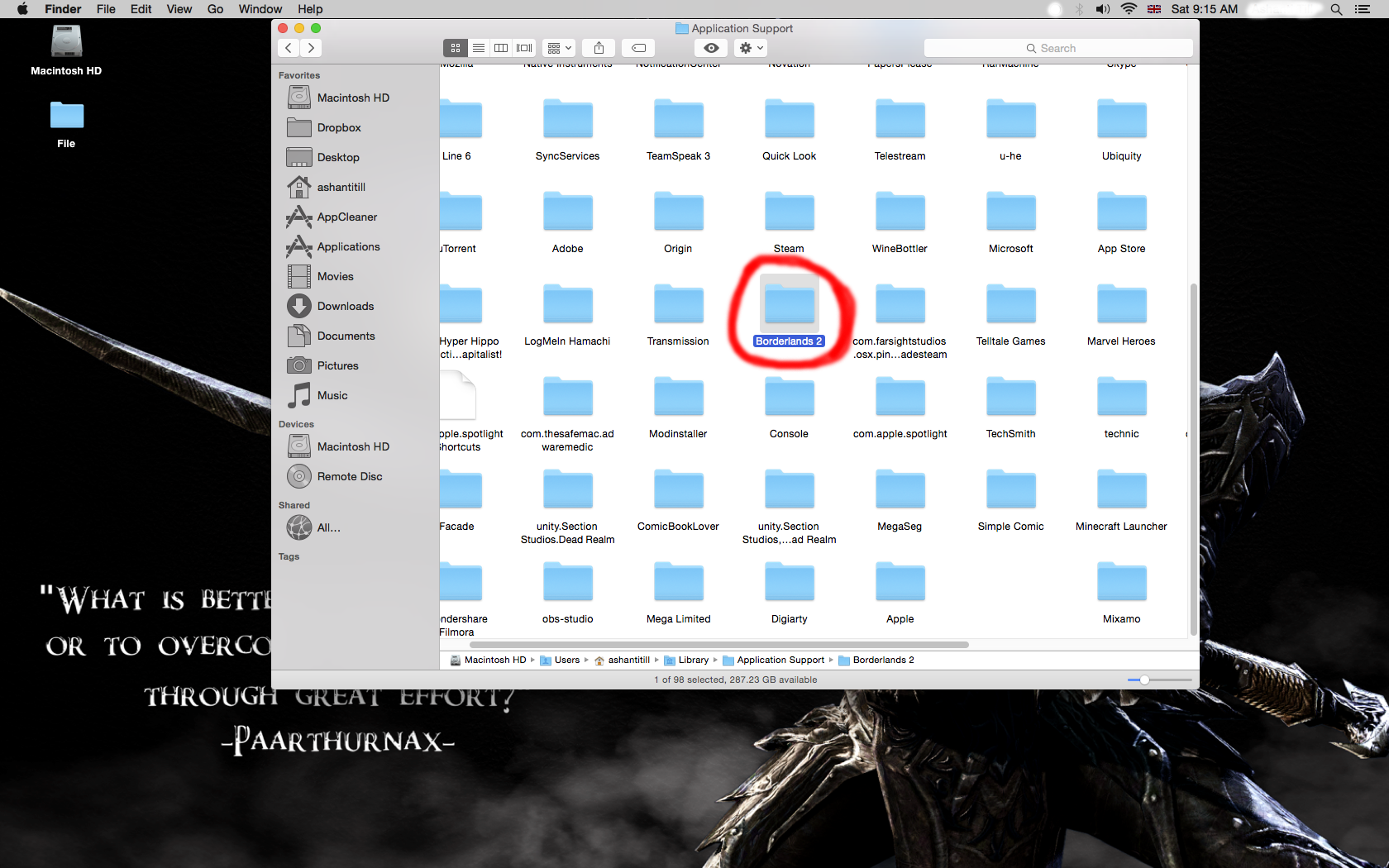Click the Share toolbar button
The height and width of the screenshot is (868, 1389).
click(599, 48)
